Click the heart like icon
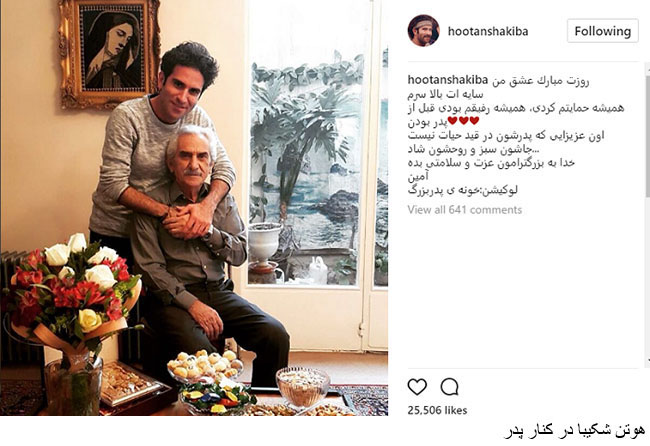The width and height of the screenshot is (650, 446). 417,387
